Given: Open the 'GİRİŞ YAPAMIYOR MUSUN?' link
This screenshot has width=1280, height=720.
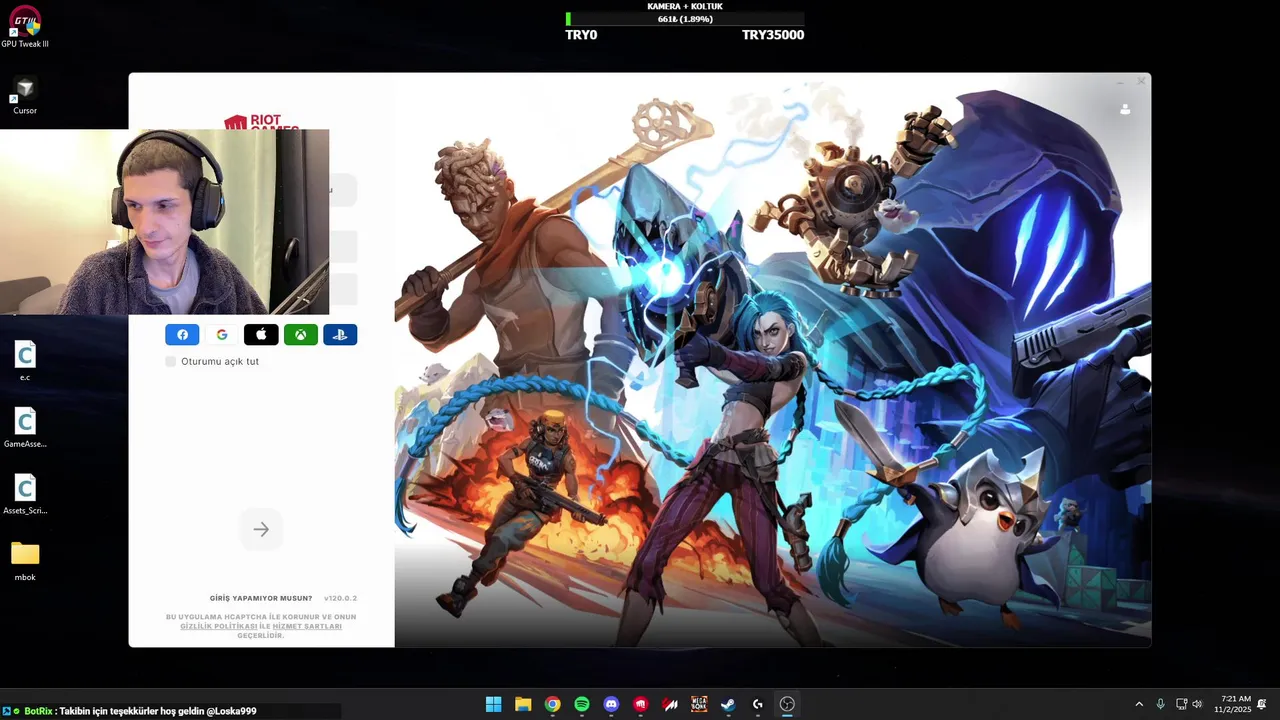Looking at the screenshot, I should click(x=261, y=598).
